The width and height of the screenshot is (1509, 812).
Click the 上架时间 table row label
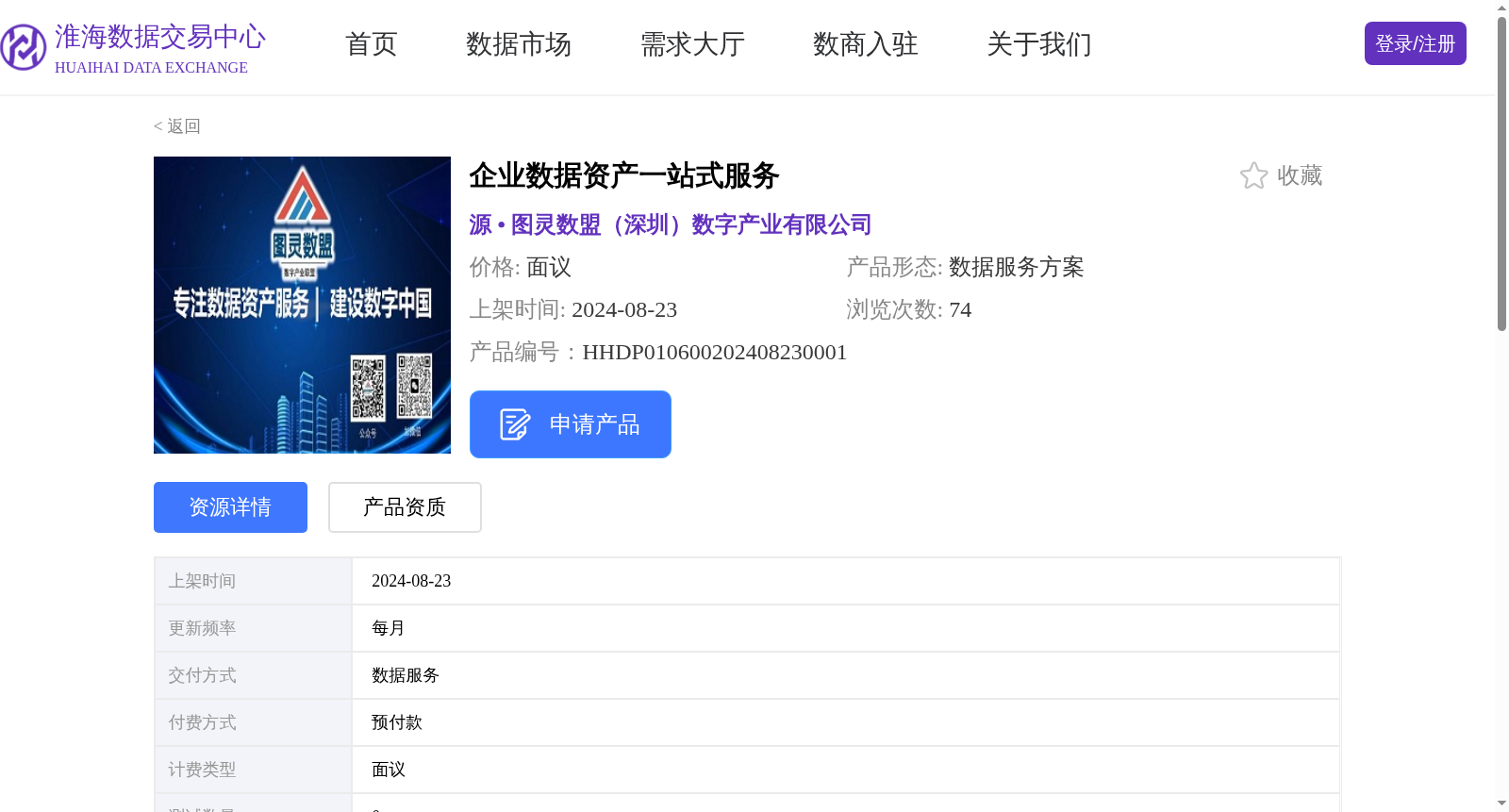click(x=202, y=581)
